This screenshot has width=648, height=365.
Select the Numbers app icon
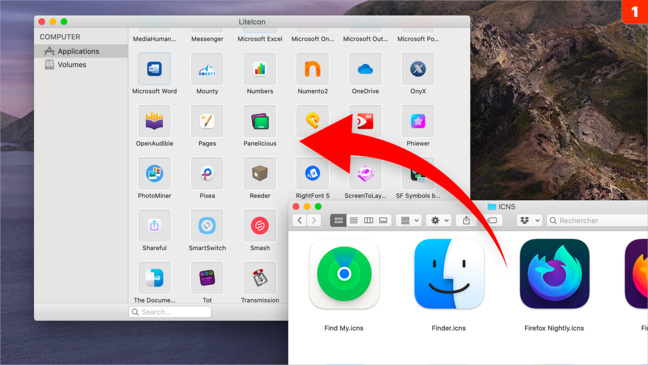pos(260,69)
